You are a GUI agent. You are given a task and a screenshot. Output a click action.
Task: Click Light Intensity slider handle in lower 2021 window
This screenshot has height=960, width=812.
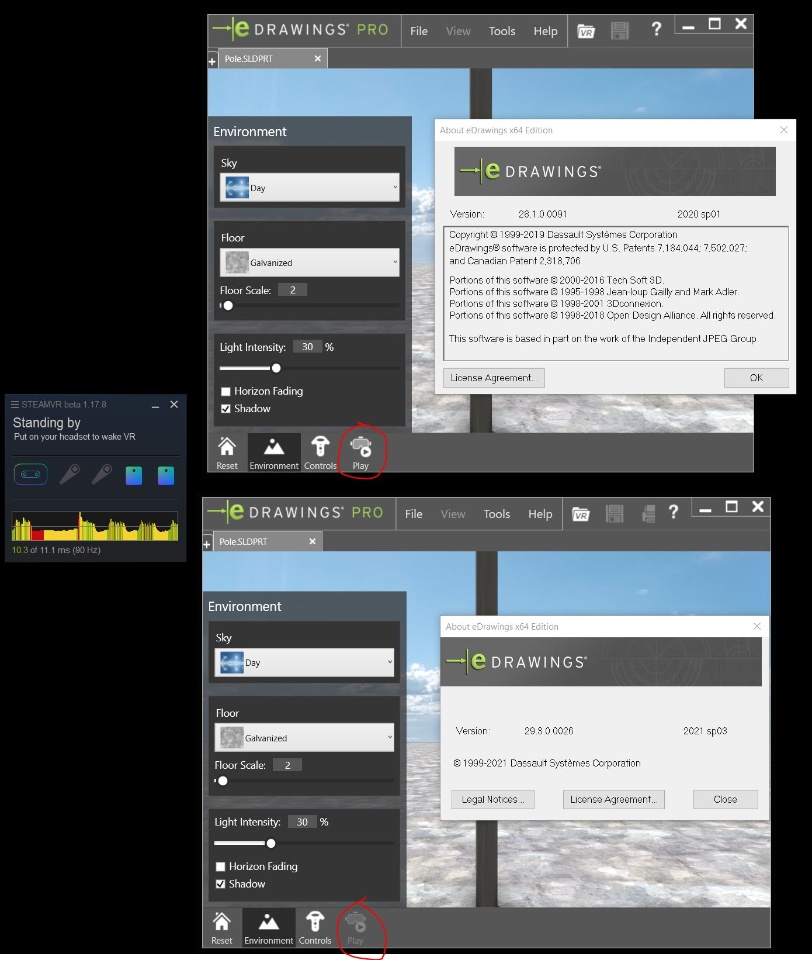(271, 843)
